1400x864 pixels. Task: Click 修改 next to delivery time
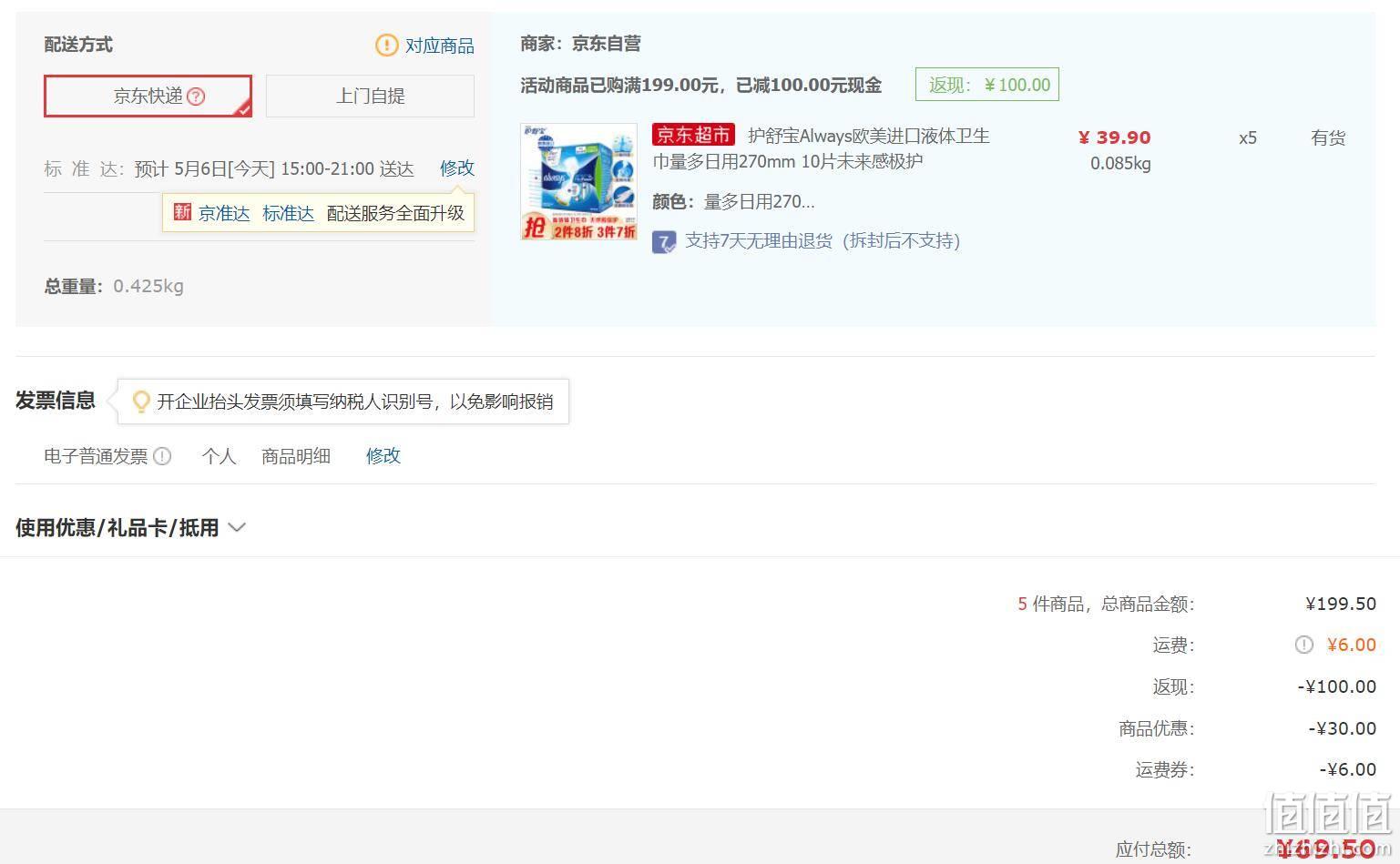pyautogui.click(x=457, y=168)
